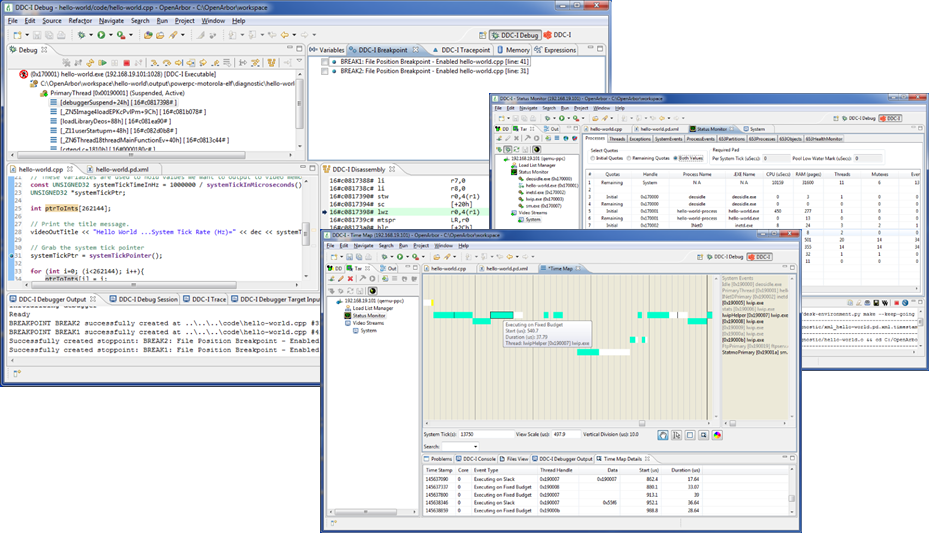Click the Save icon in Debug window toolbar
The width and height of the screenshot is (929, 533).
point(37,35)
